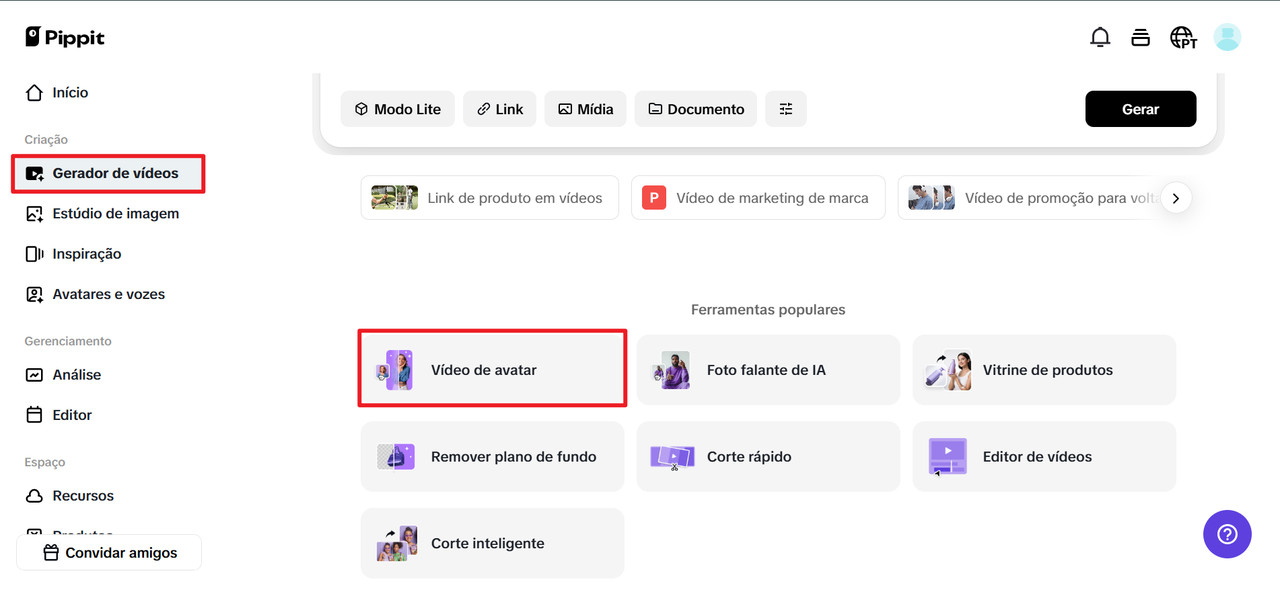
Task: Open the Foto falante de IA tool
Action: (x=768, y=370)
